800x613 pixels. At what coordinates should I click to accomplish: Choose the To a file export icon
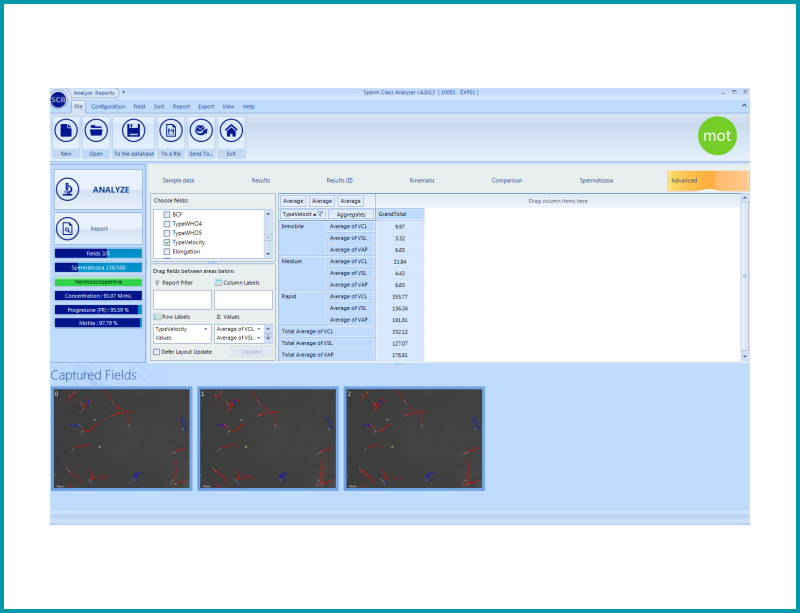click(171, 131)
